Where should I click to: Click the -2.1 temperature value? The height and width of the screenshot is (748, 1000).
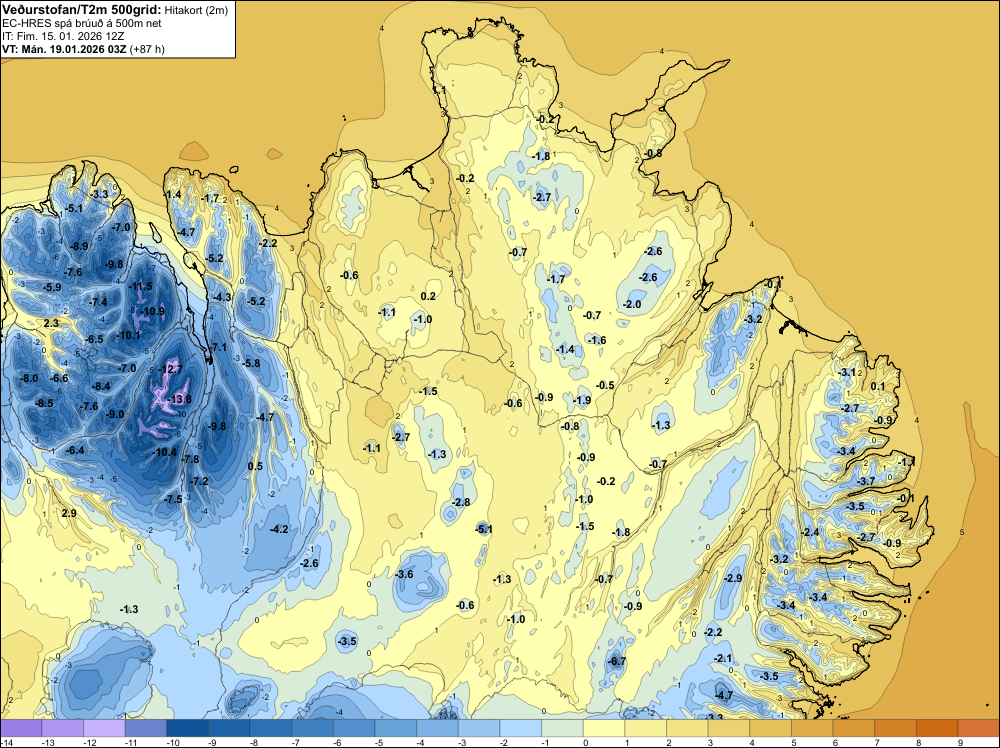point(723,658)
